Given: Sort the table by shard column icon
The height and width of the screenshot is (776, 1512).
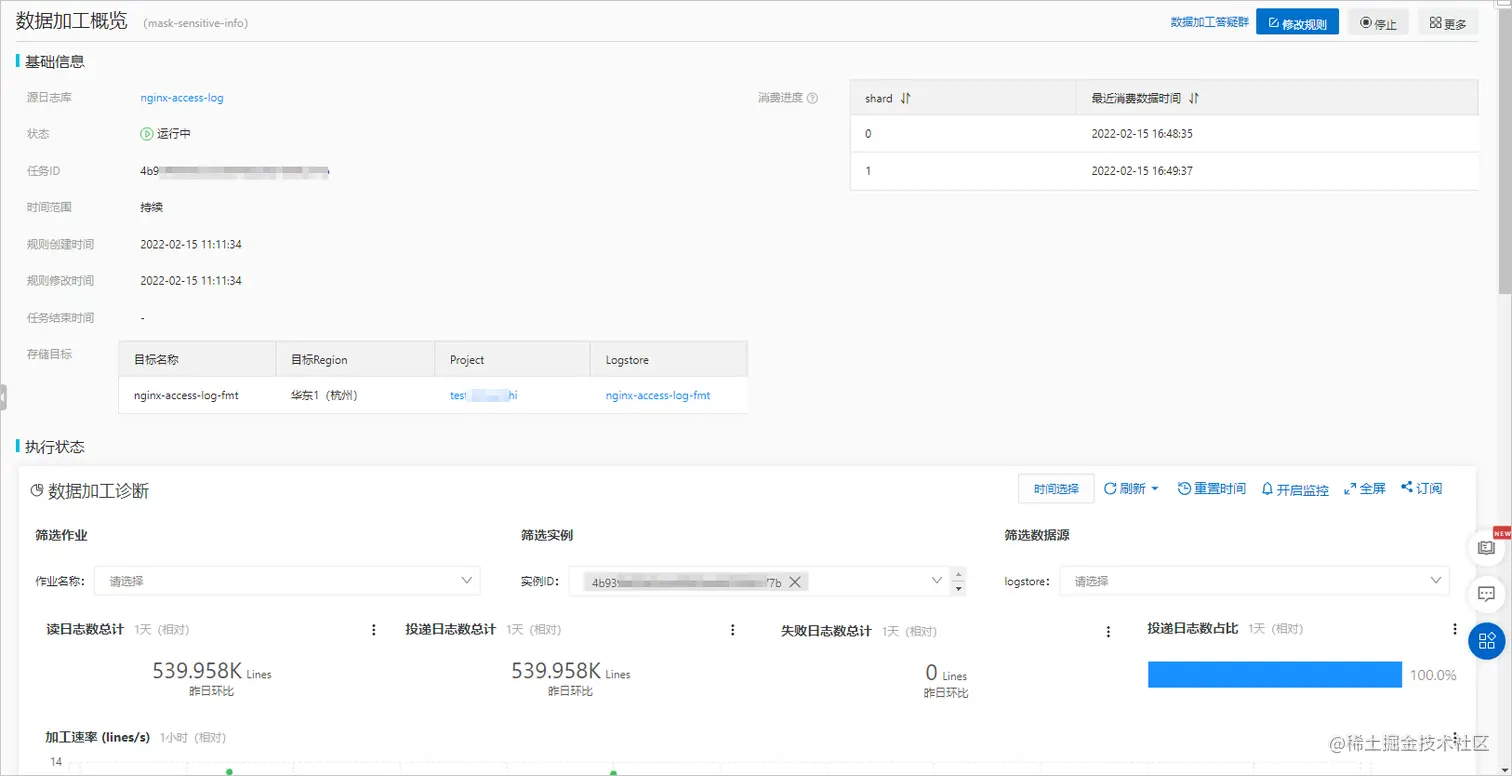Looking at the screenshot, I should 906,98.
